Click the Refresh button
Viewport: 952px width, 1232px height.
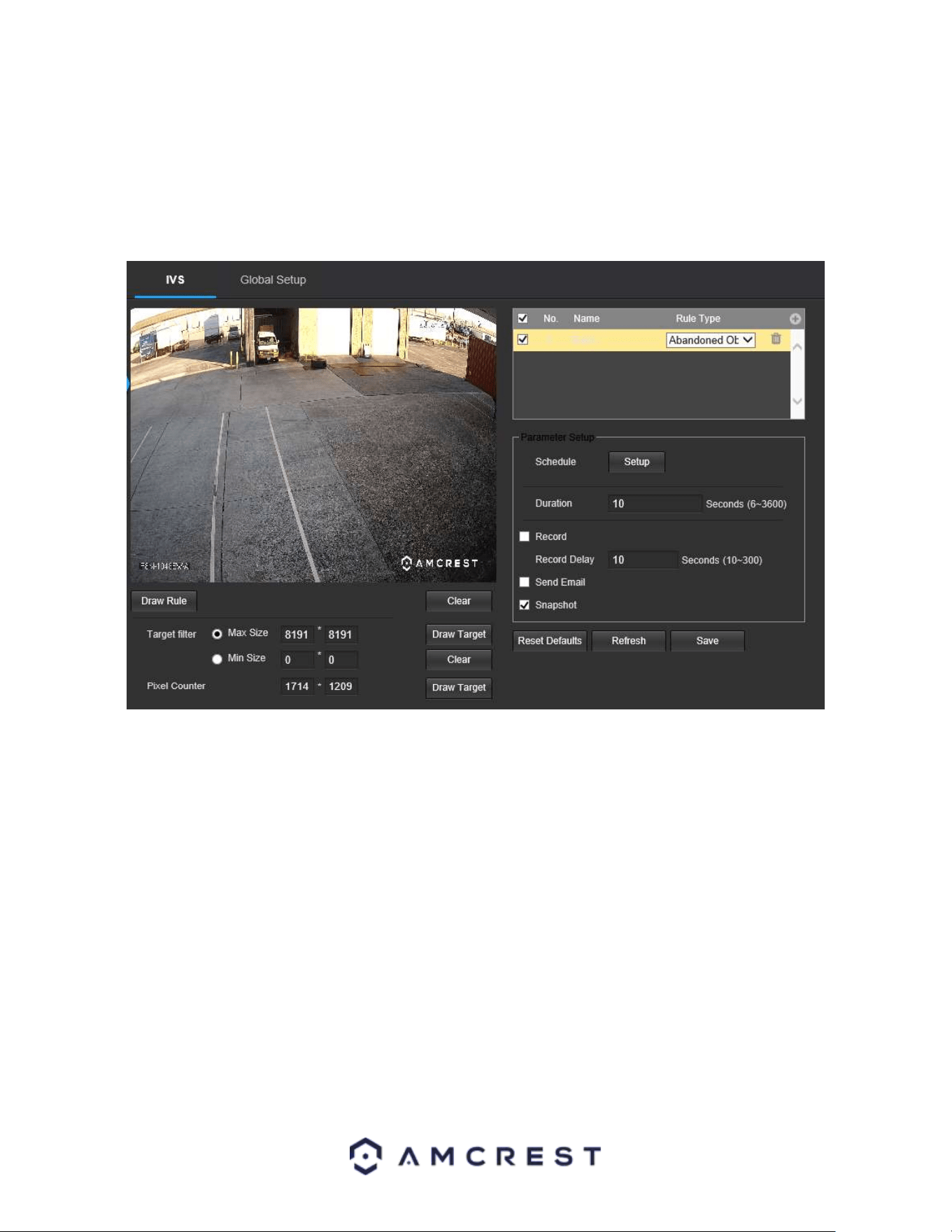[x=629, y=641]
